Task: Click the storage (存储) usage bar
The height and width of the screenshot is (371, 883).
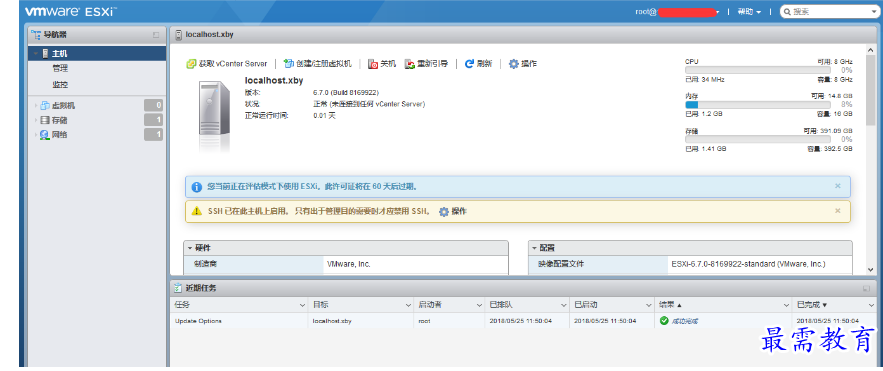Action: point(757,139)
